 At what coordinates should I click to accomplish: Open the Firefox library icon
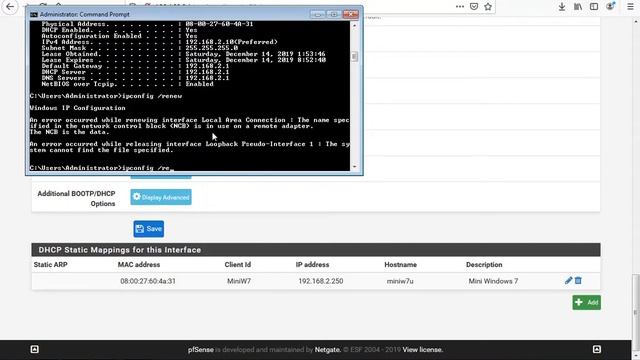[578, 7]
